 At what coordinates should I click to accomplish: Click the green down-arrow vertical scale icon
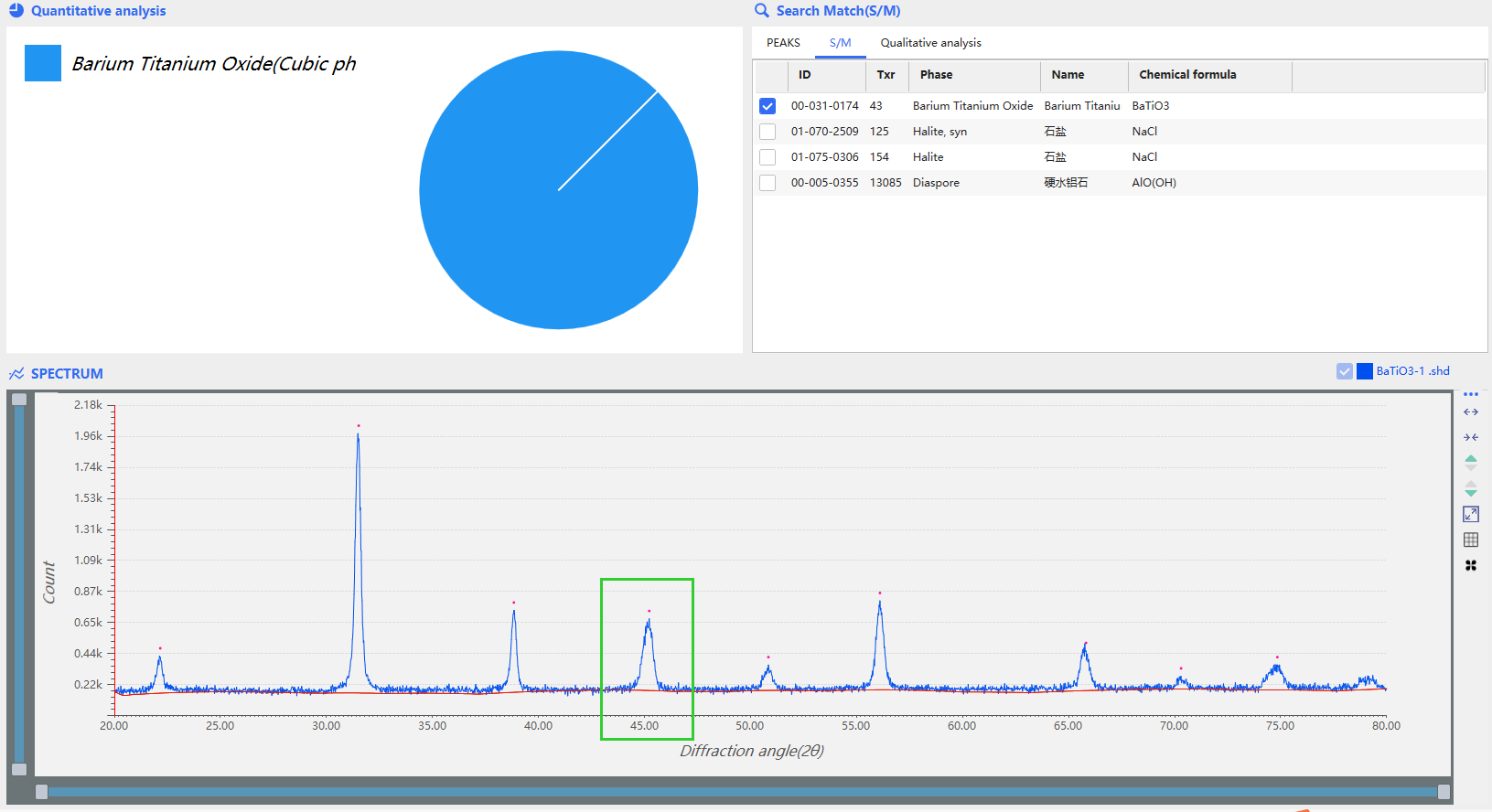point(1471,489)
